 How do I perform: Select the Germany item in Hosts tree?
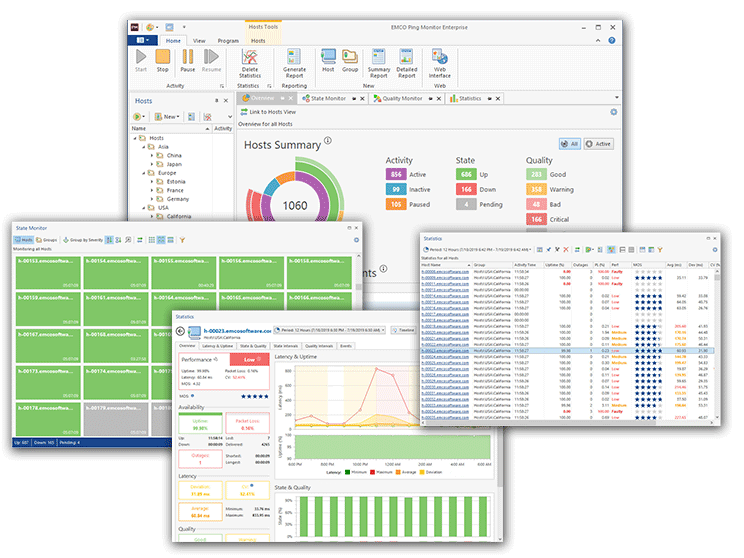point(178,199)
